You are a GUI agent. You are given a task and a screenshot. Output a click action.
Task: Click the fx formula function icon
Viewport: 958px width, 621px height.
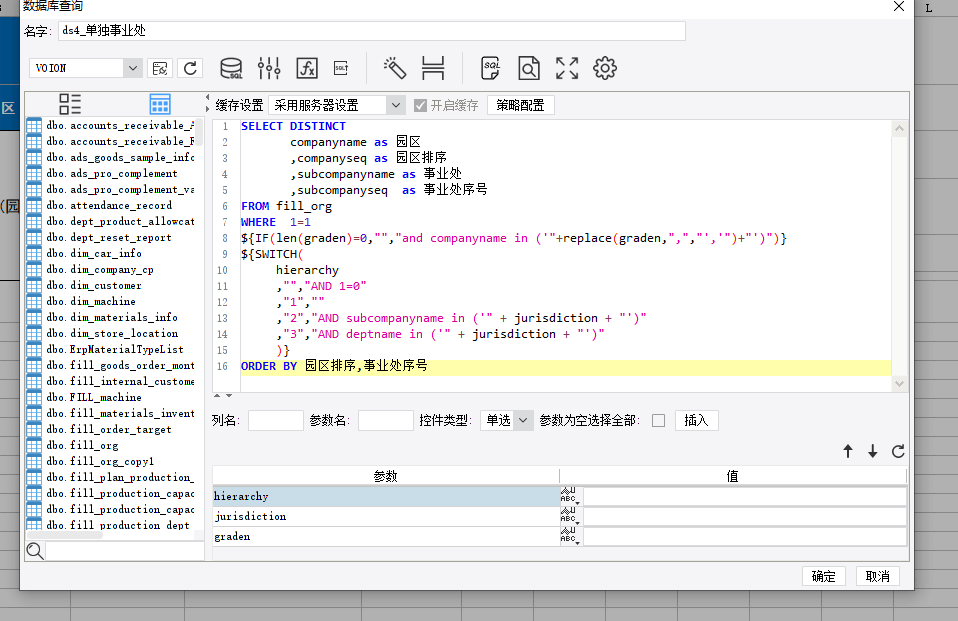click(307, 68)
